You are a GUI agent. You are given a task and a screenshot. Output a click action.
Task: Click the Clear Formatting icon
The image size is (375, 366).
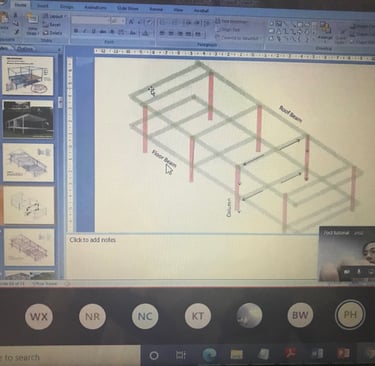tap(150, 22)
